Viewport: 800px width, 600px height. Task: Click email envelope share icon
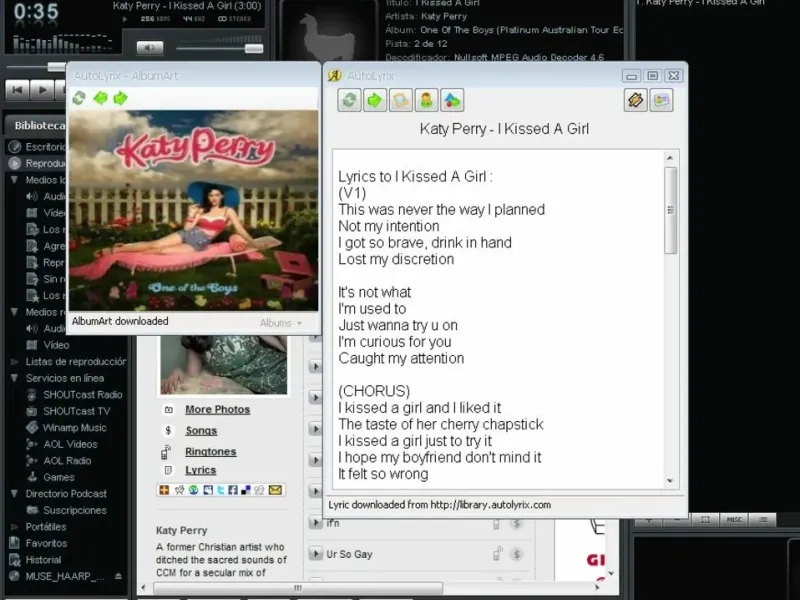coord(275,490)
